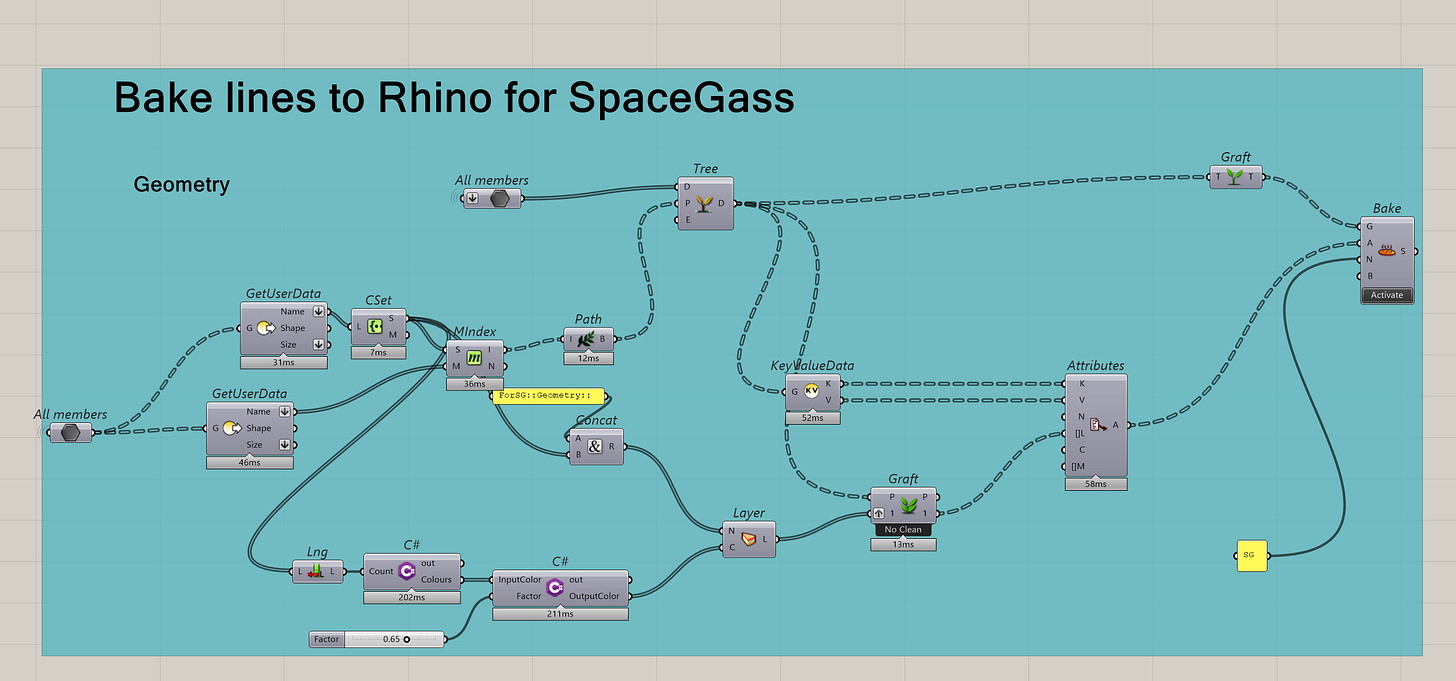Click the yellow SG panel
This screenshot has width=1456, height=681.
coord(1251,555)
